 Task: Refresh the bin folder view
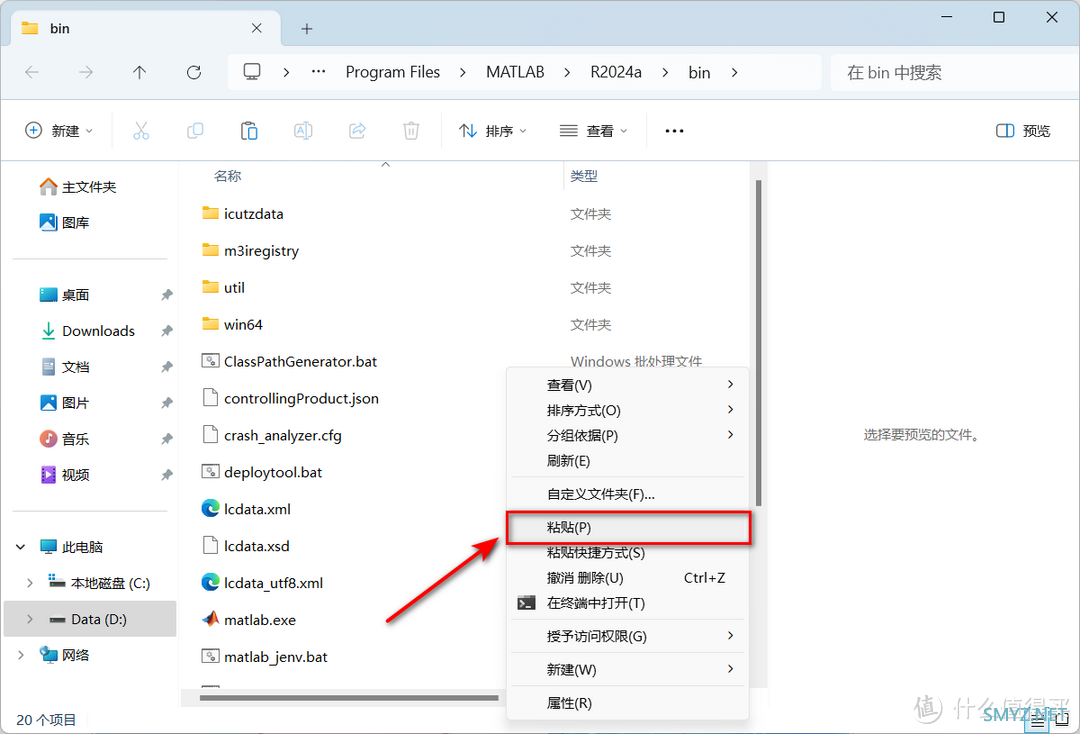pos(194,72)
